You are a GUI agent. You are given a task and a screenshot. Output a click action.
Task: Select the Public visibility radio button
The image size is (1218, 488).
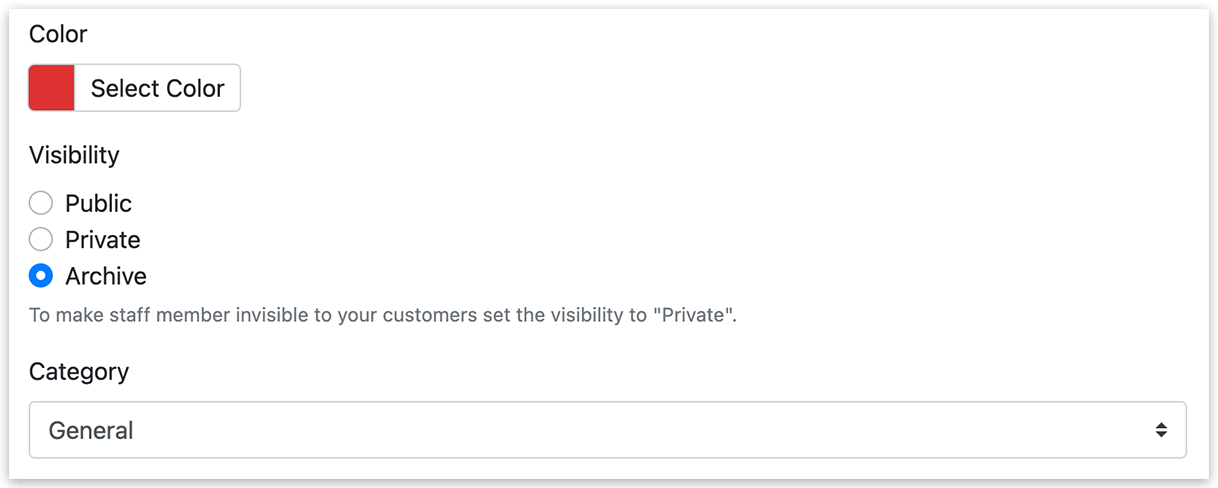click(x=41, y=203)
